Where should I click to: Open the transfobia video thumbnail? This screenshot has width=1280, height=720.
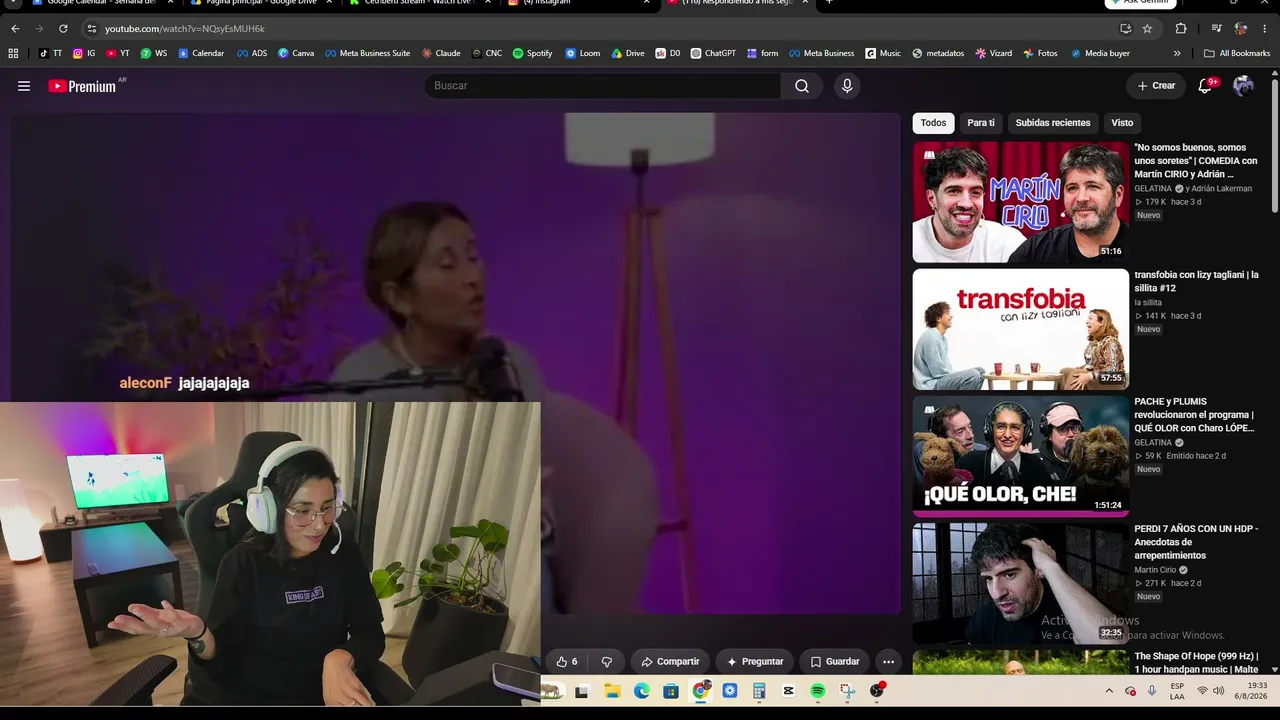coord(1020,329)
